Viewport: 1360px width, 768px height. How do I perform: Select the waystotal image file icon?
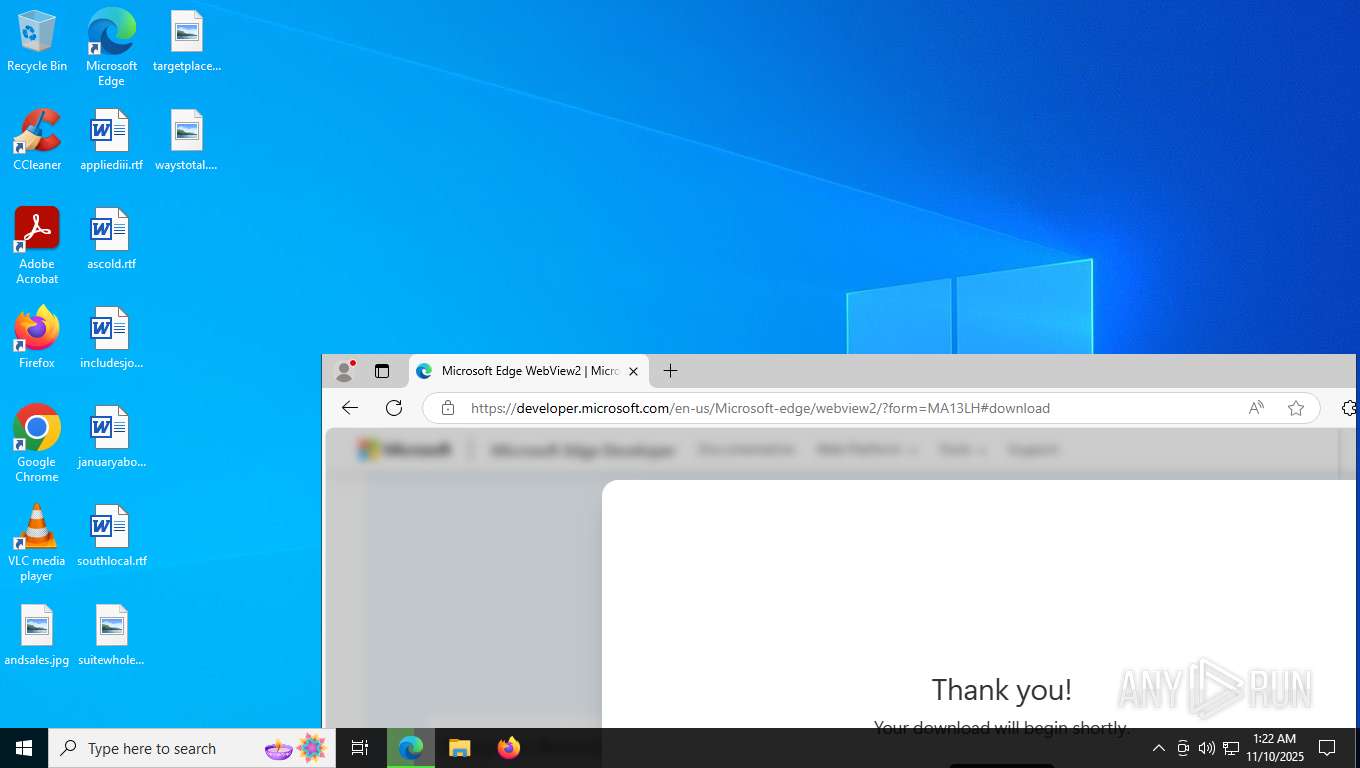(186, 140)
